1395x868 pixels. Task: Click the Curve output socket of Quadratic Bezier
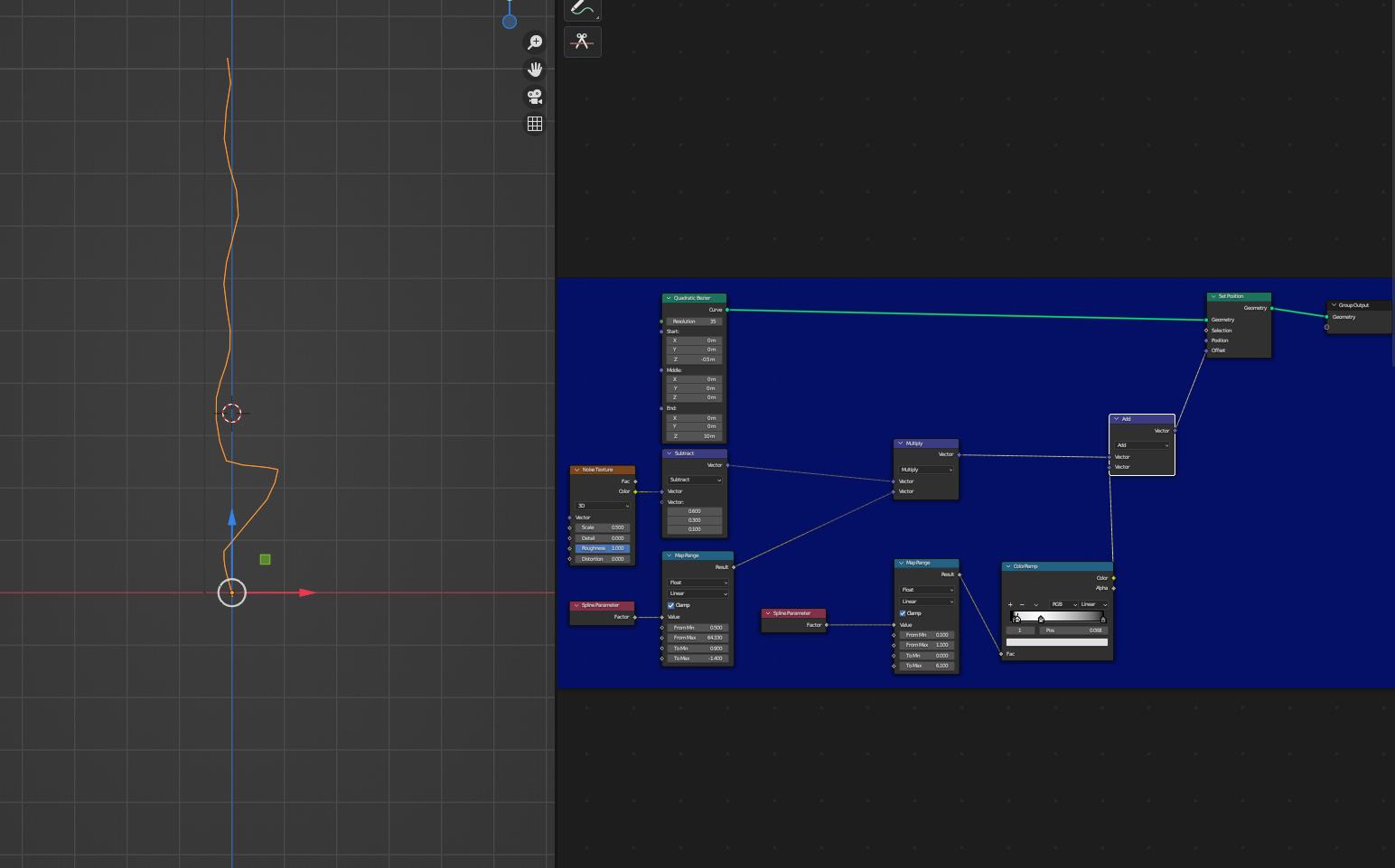(x=727, y=310)
